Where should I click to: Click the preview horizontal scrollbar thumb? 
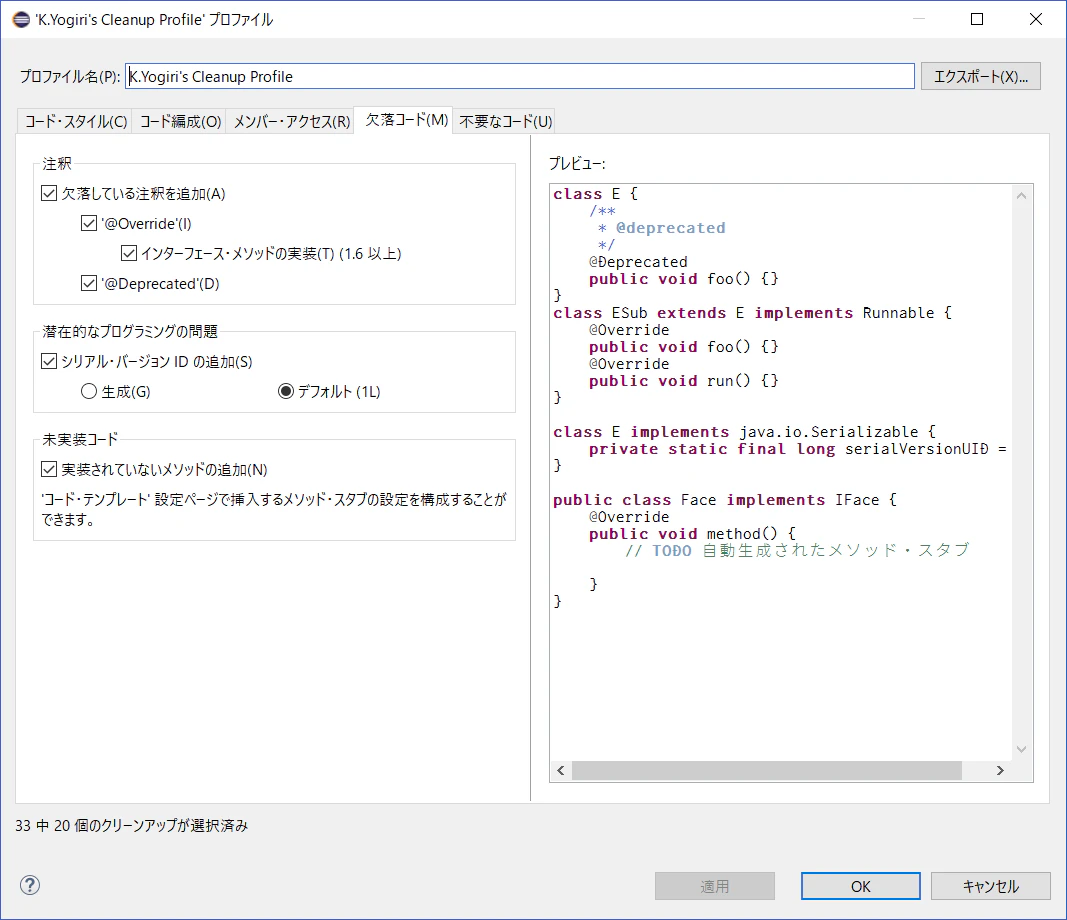[767, 770]
